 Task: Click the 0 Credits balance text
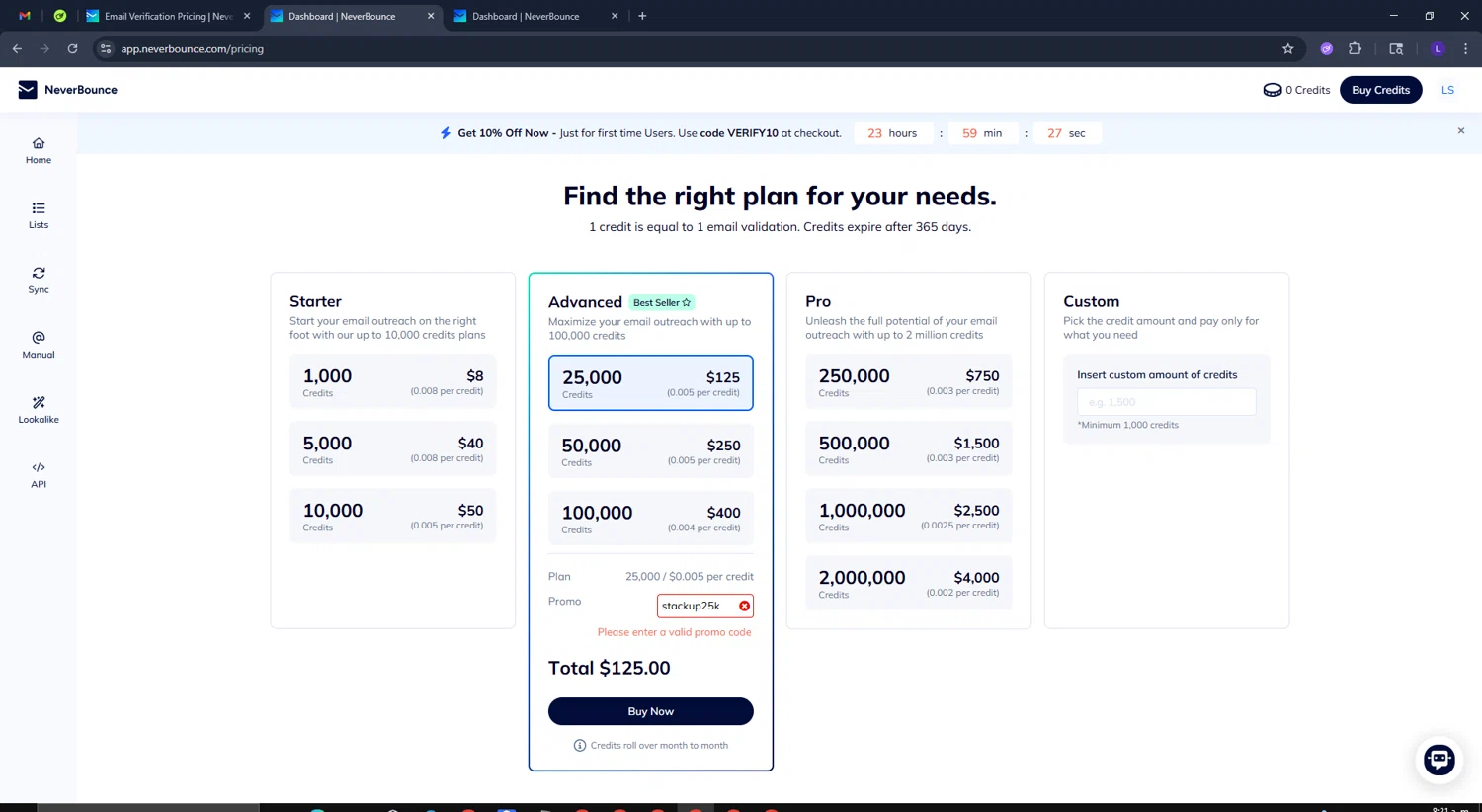tap(1307, 90)
